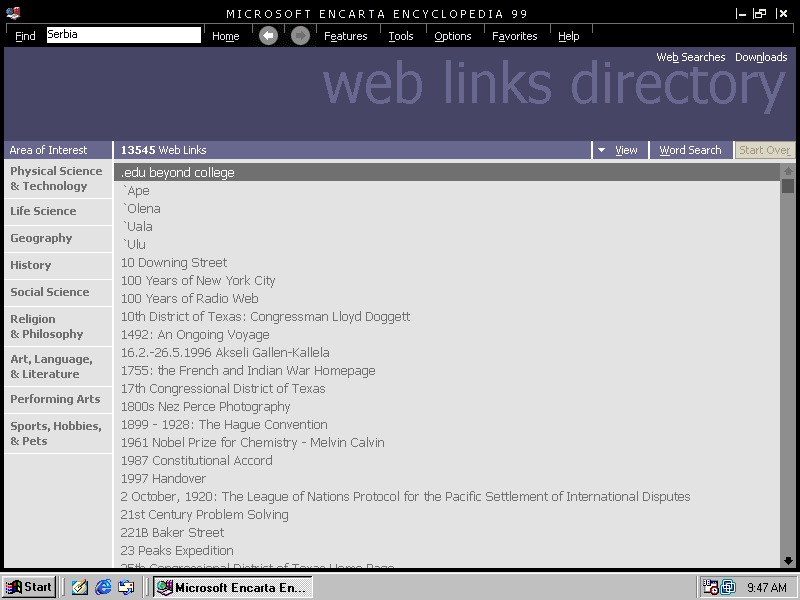The width and height of the screenshot is (800, 600).
Task: Click the scroll down arrow of the list
Action: 788,561
